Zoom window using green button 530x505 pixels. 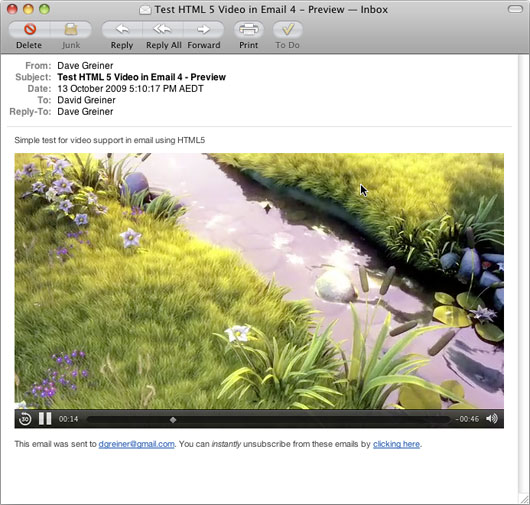point(45,9)
